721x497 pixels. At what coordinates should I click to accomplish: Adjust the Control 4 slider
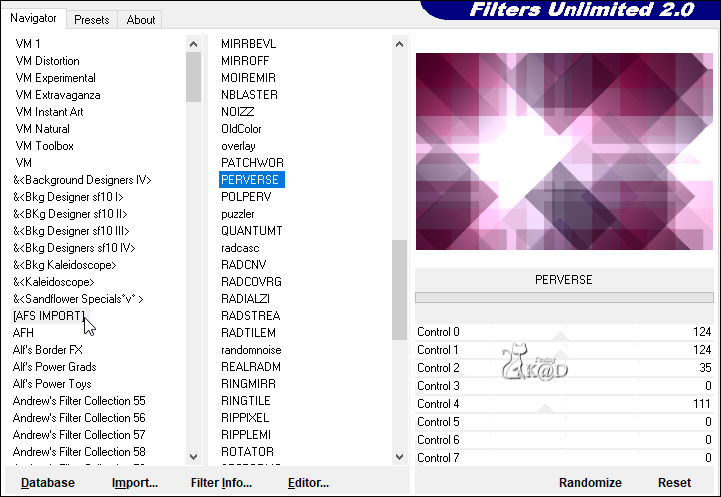tap(564, 404)
